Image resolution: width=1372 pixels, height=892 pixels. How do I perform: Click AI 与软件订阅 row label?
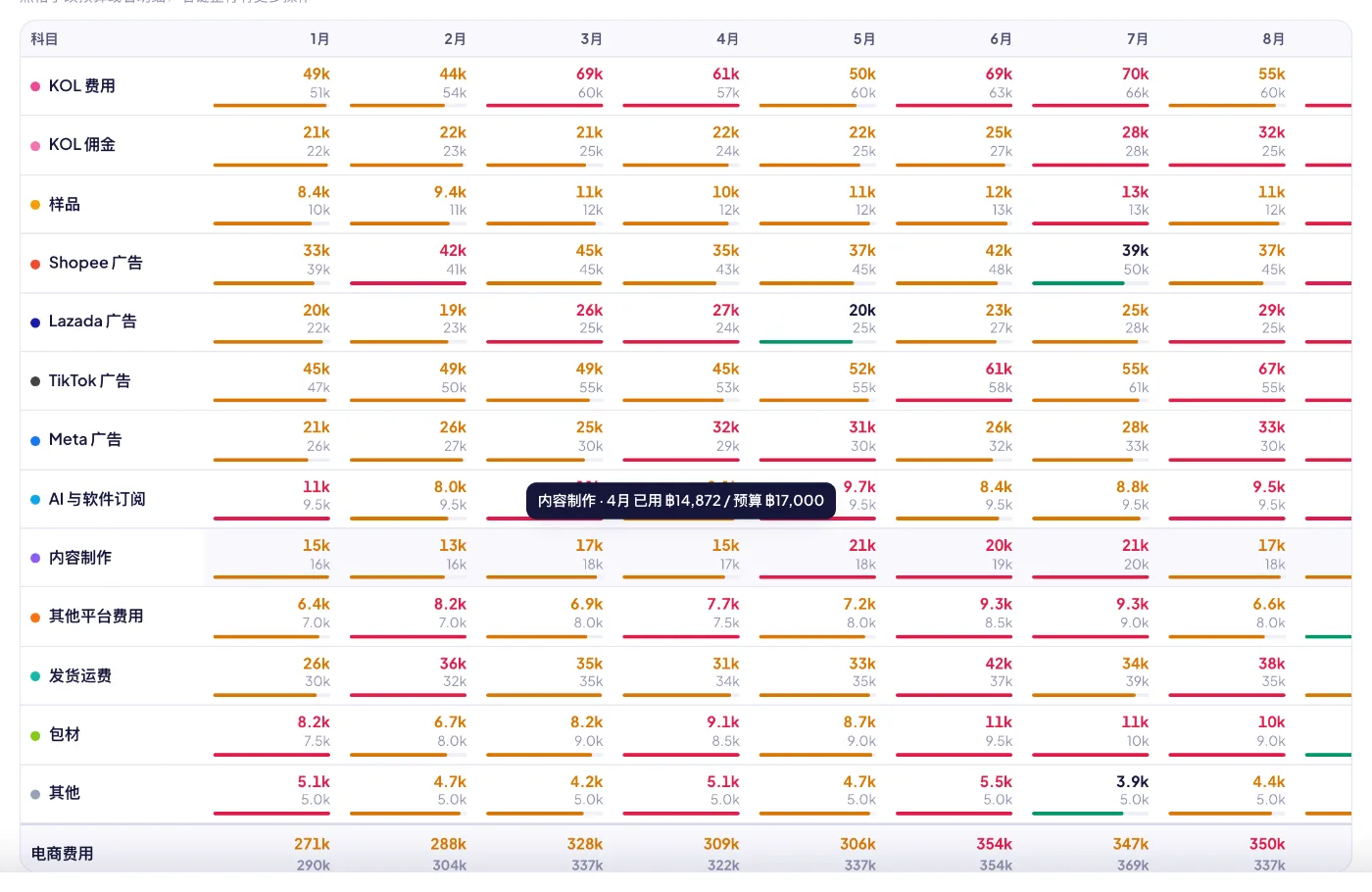coord(97,499)
